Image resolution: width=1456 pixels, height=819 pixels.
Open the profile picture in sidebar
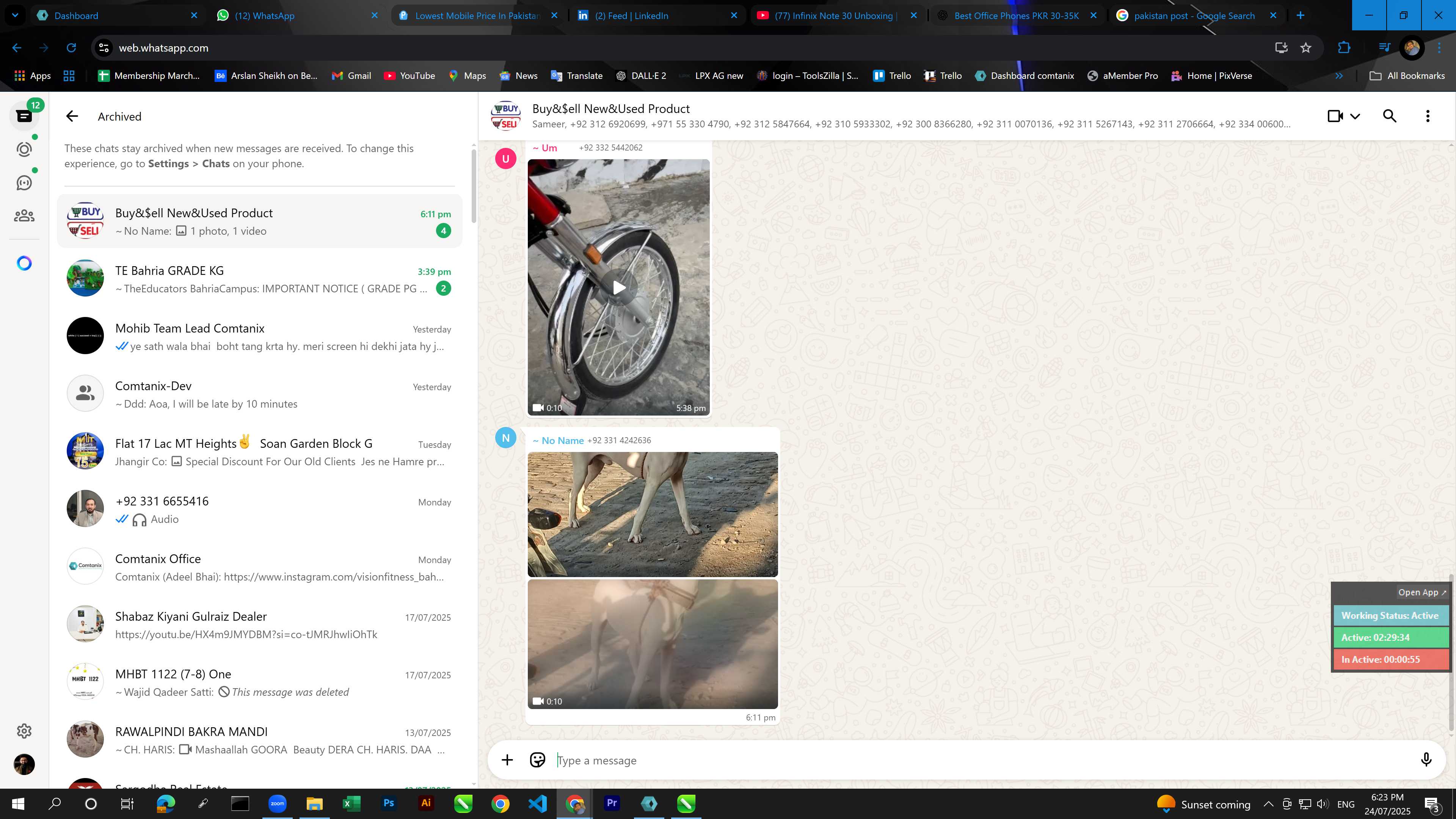pyautogui.click(x=24, y=764)
